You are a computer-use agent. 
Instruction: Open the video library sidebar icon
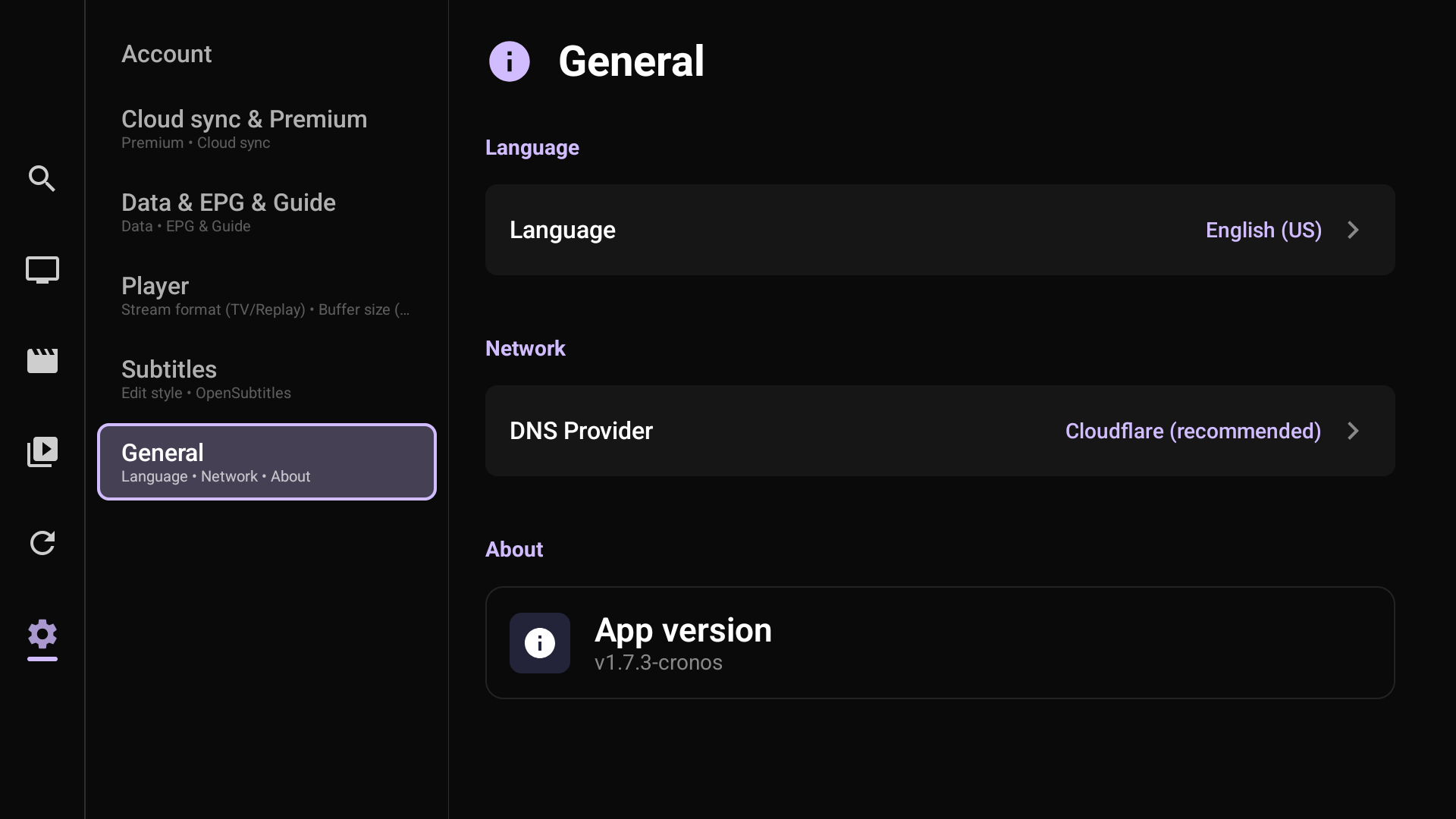point(42,451)
